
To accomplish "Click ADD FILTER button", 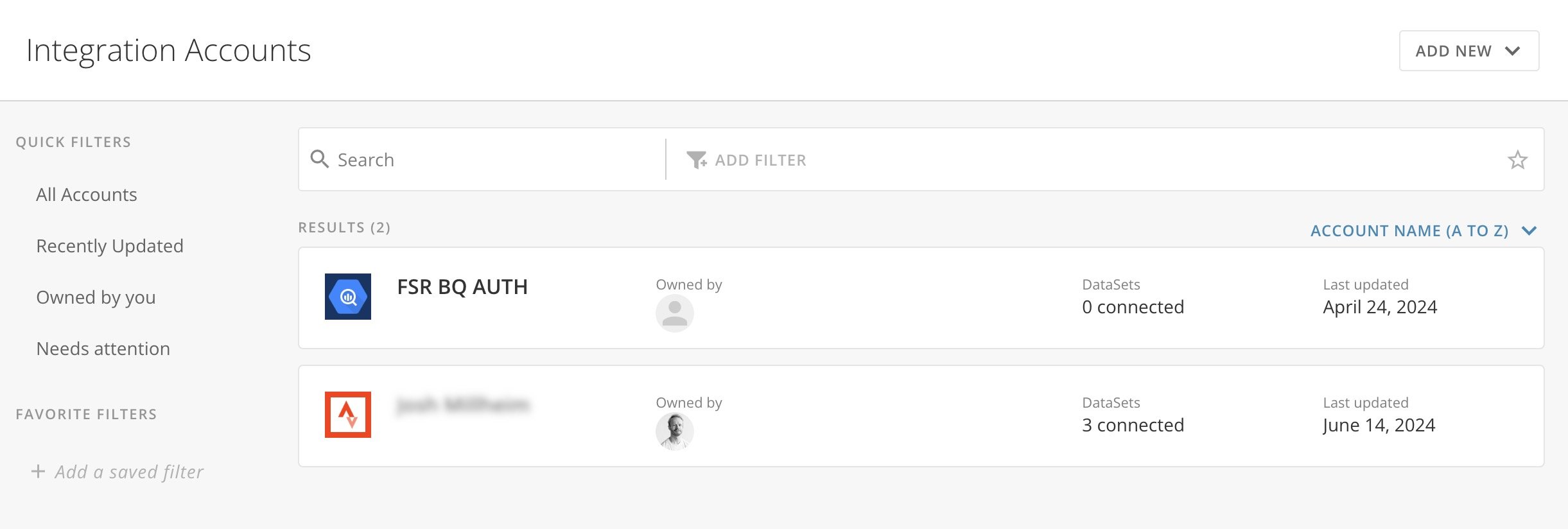I will [746, 160].
